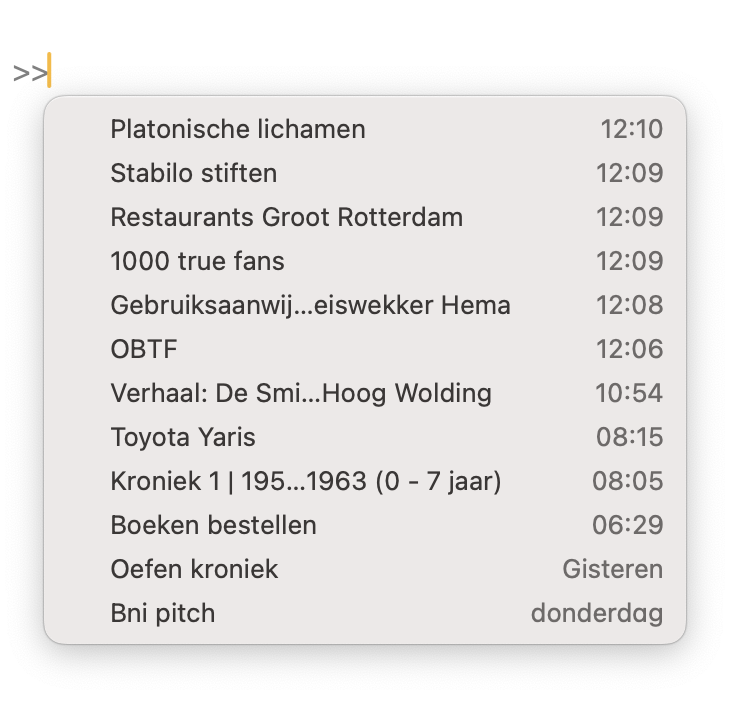Click the 12:06 timestamp beside OBTF
This screenshot has width=734, height=702.
coord(629,349)
